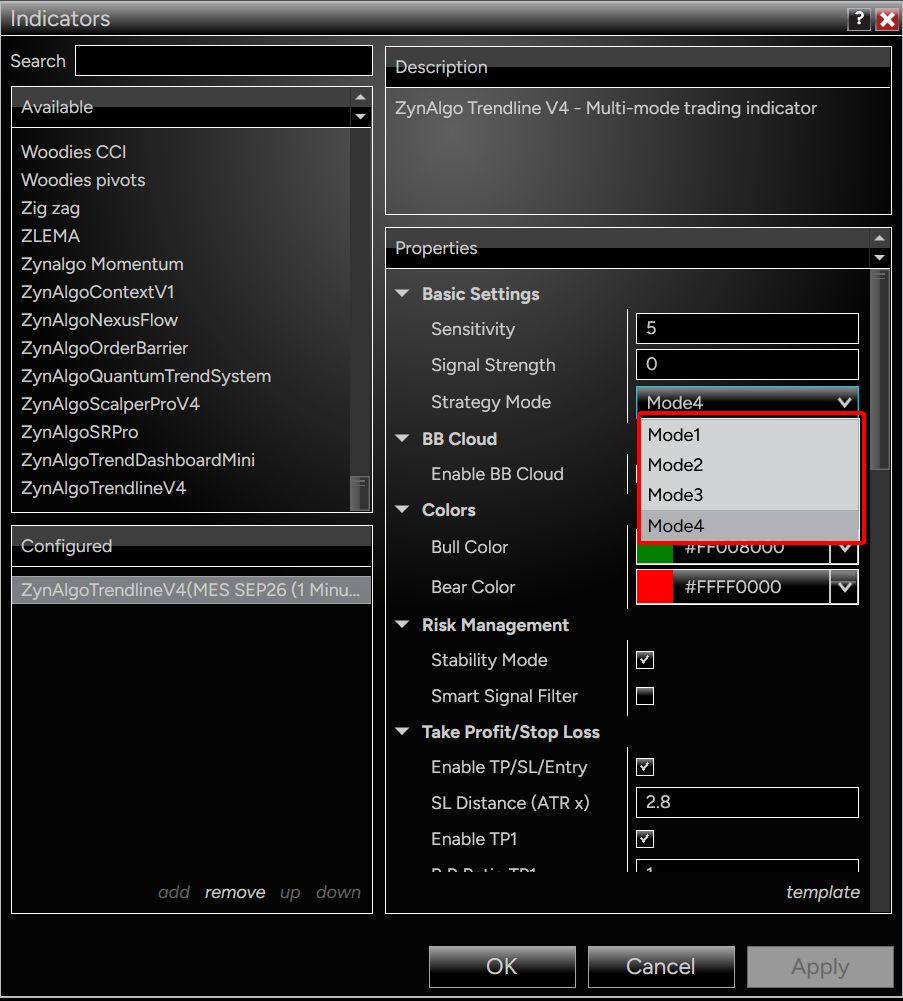Viewport: 903px width, 1001px height.
Task: Select Zynalgo Momentum indicator
Action: [x=102, y=264]
